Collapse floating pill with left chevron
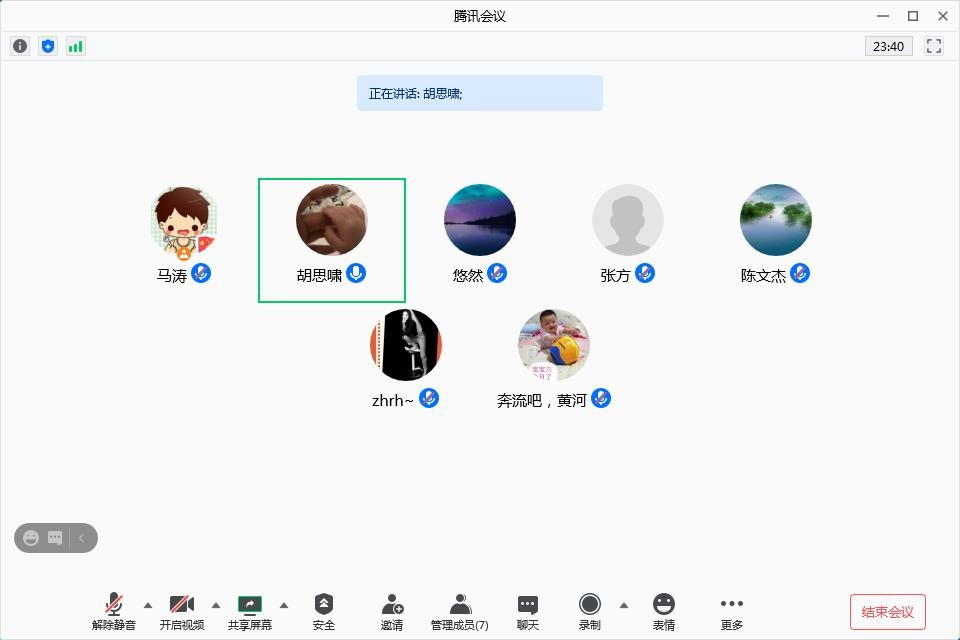This screenshot has height=640, width=960. coord(81,538)
